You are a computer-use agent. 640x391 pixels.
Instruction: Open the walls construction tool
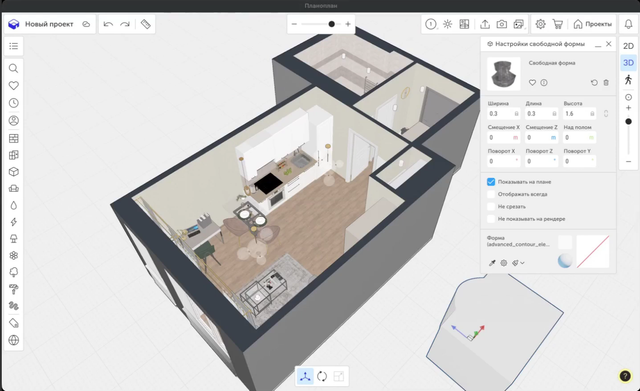13,138
